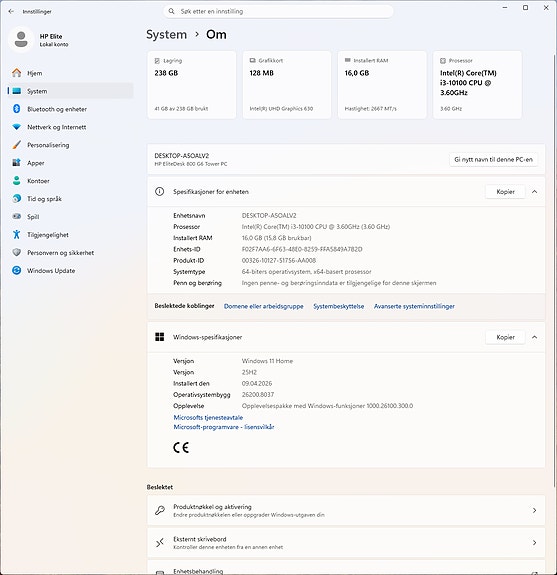
Task: Click the Søk etter en innstilling field
Action: pyautogui.click(x=278, y=11)
